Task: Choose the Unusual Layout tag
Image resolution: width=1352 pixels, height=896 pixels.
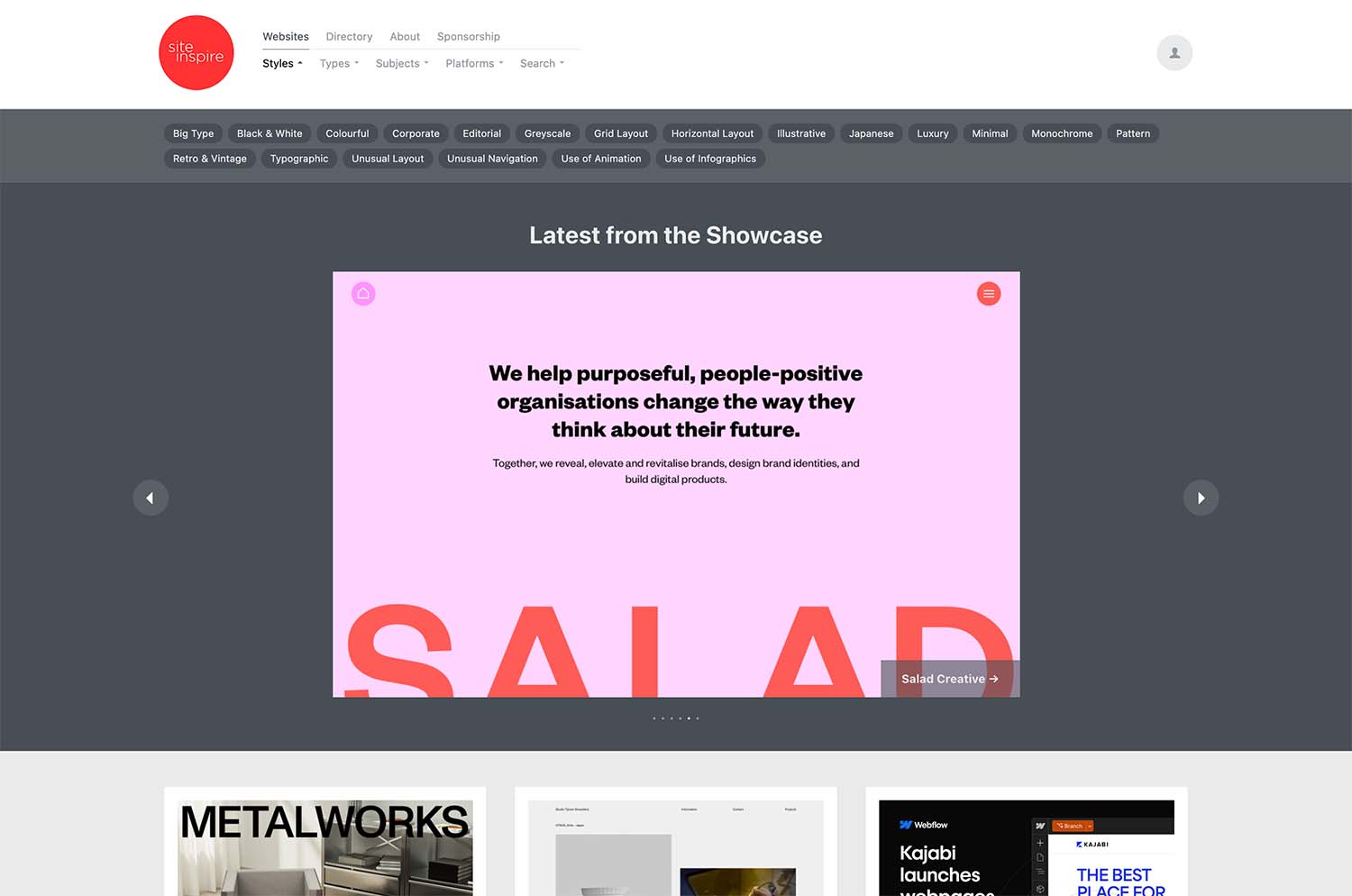Action: [x=388, y=159]
